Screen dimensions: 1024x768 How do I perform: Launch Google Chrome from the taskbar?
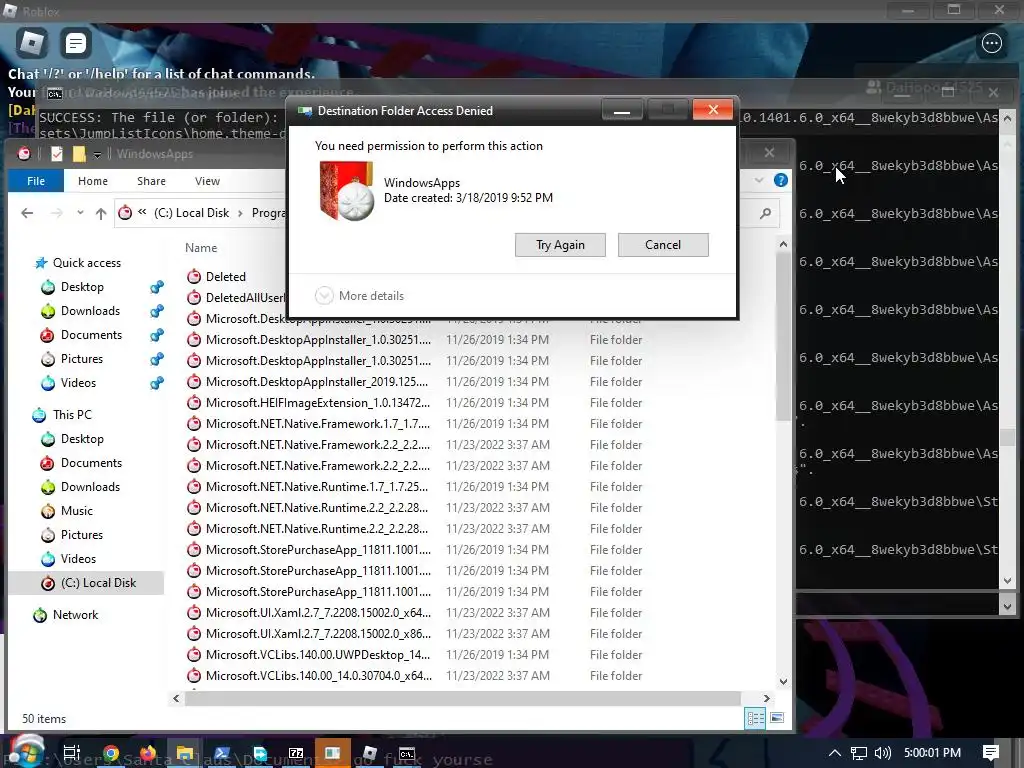point(111,754)
